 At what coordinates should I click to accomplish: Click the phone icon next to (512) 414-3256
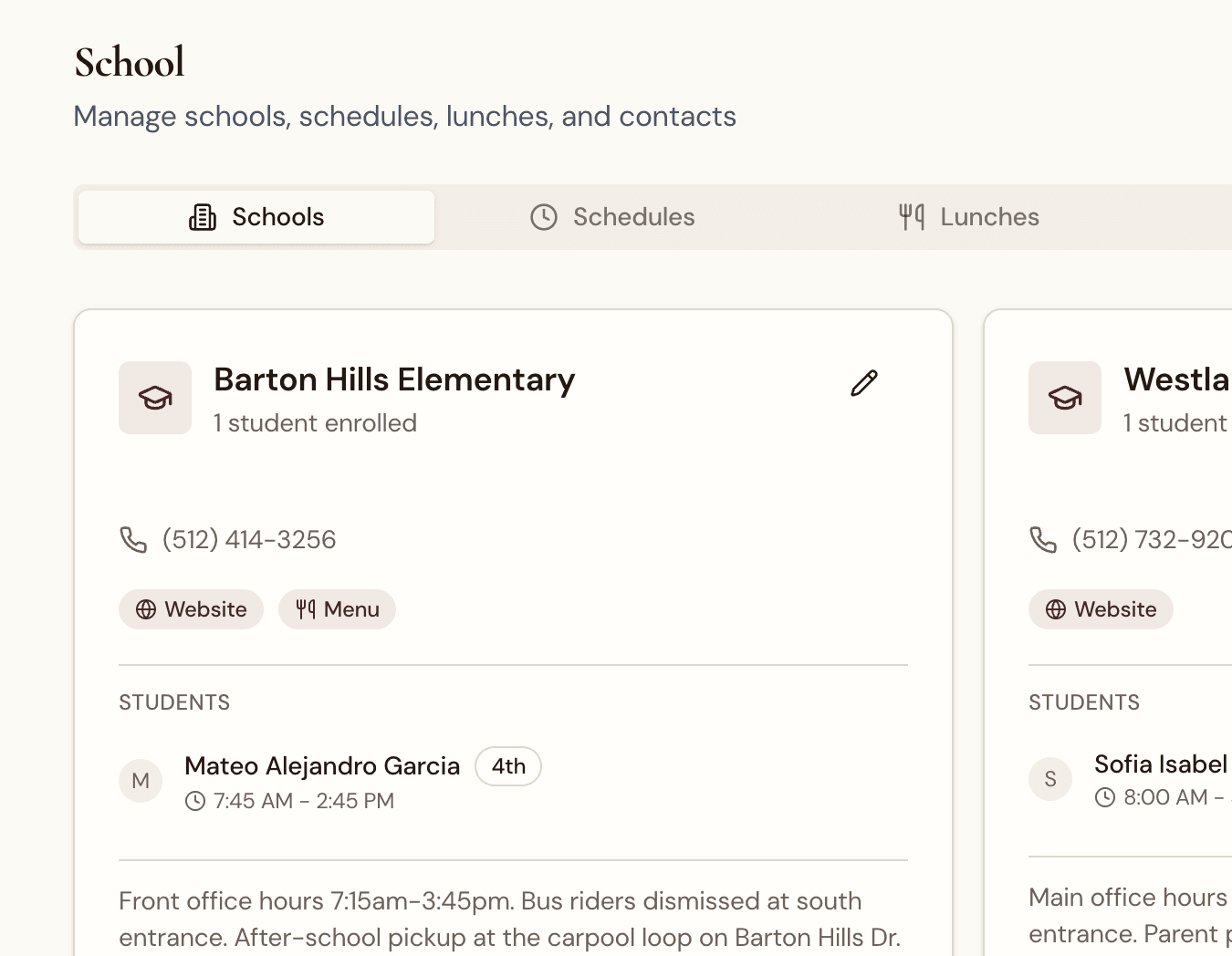tap(133, 539)
